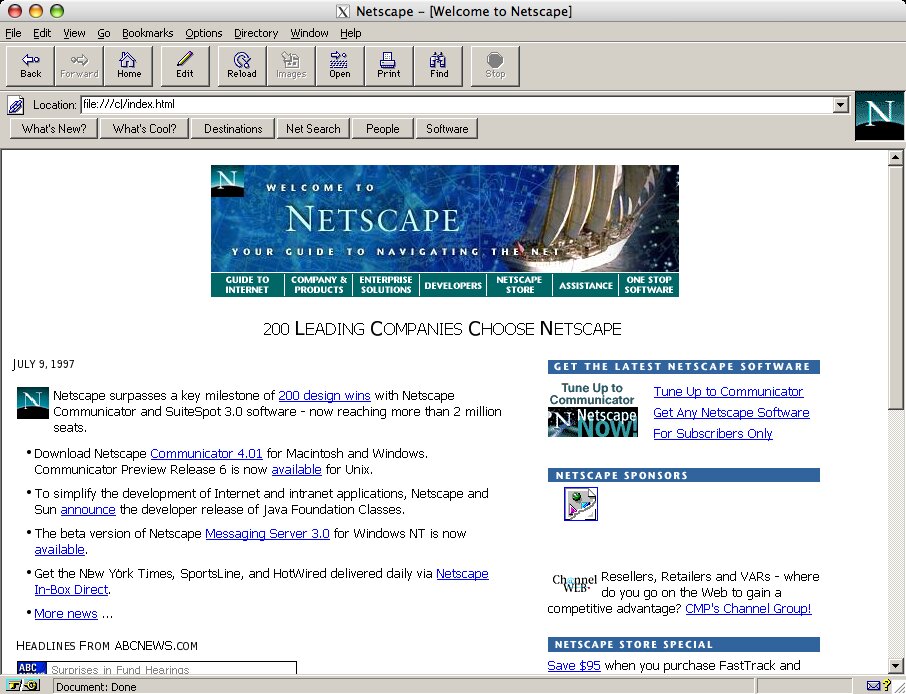
Task: Select Enterprise Solutions banner tab
Action: [386, 284]
